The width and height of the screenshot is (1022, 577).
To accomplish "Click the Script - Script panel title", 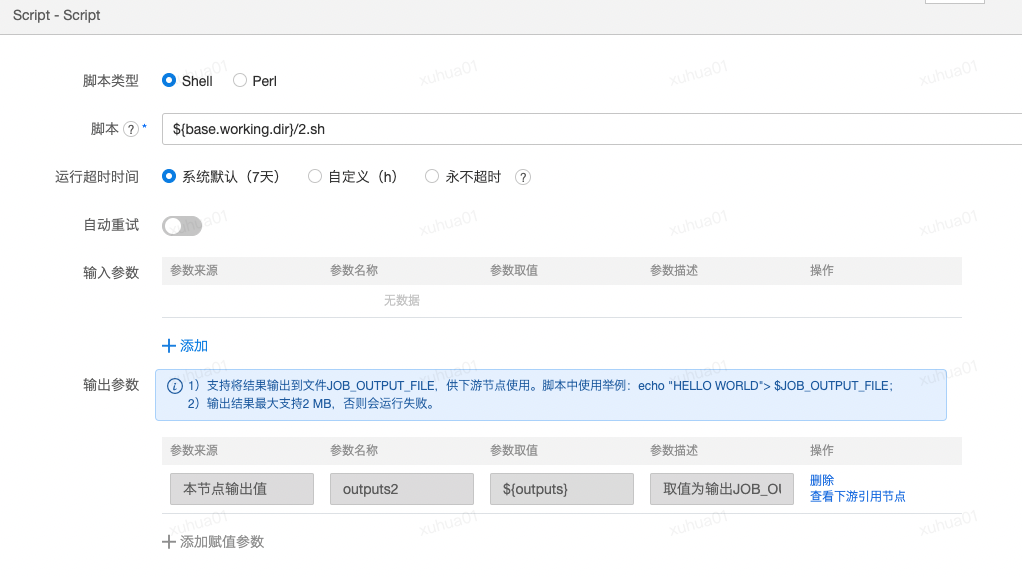I will tap(56, 16).
